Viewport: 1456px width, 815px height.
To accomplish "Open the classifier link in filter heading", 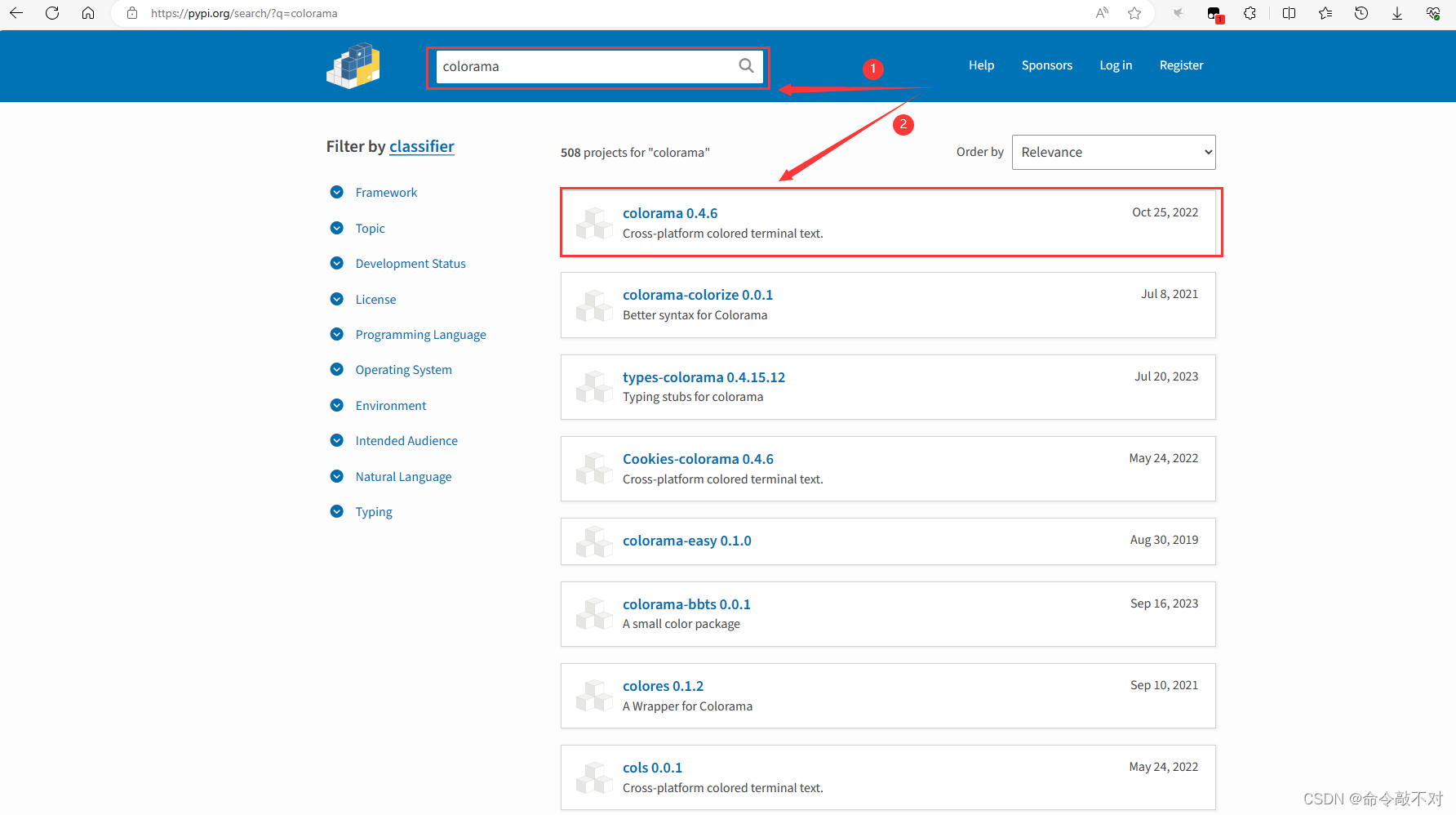I will [421, 146].
